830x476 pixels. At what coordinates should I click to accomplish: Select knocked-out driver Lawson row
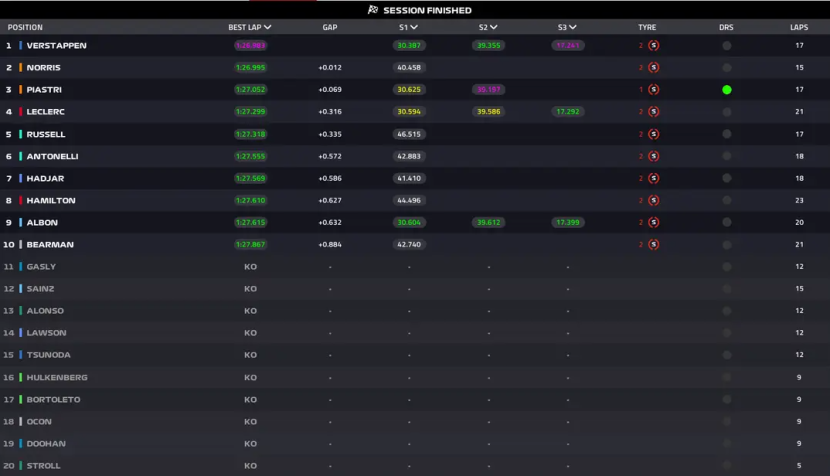point(415,333)
